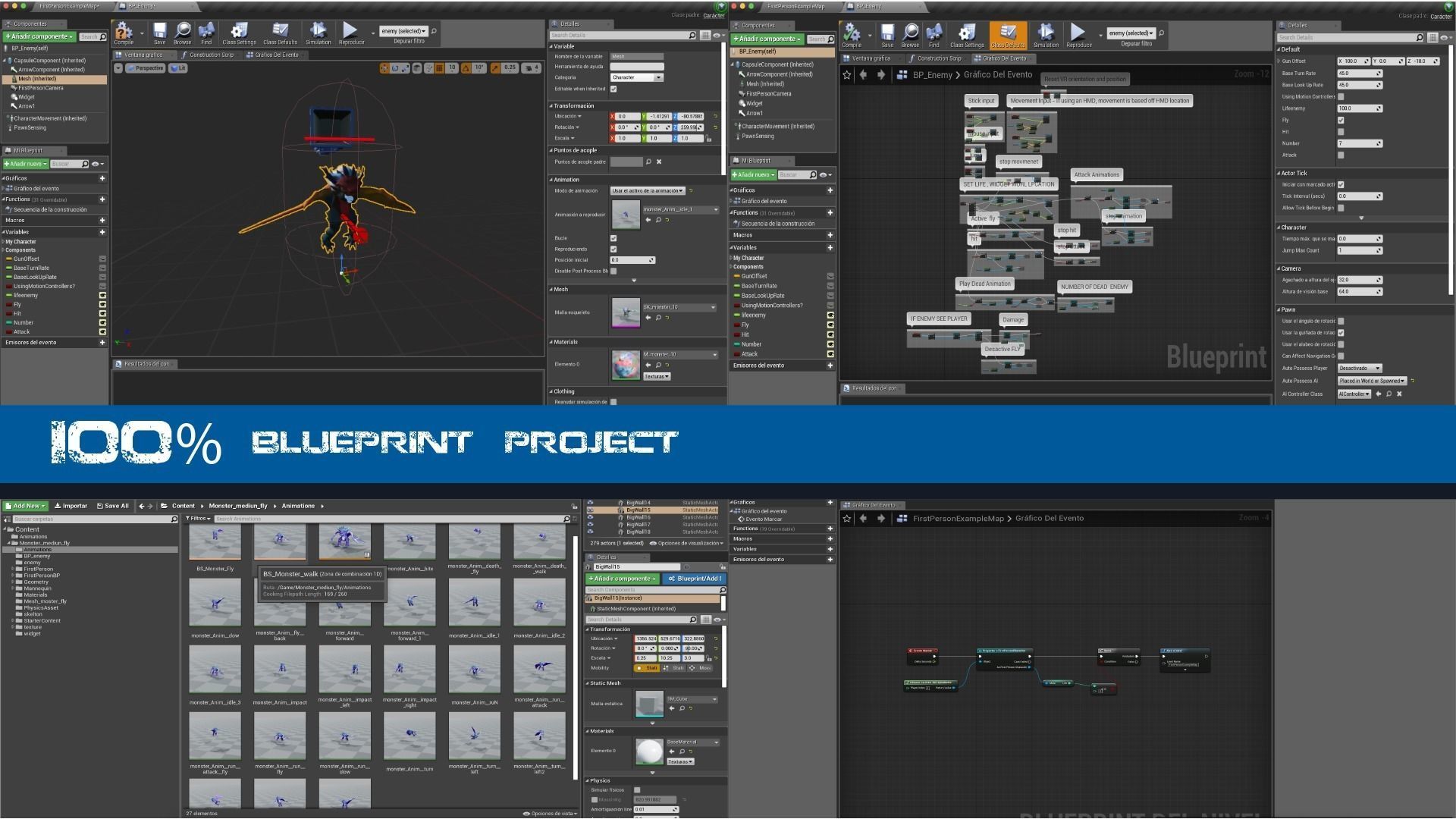This screenshot has height=819, width=1456.
Task: Toggle Editable when Inherited checkbox
Action: coord(613,89)
